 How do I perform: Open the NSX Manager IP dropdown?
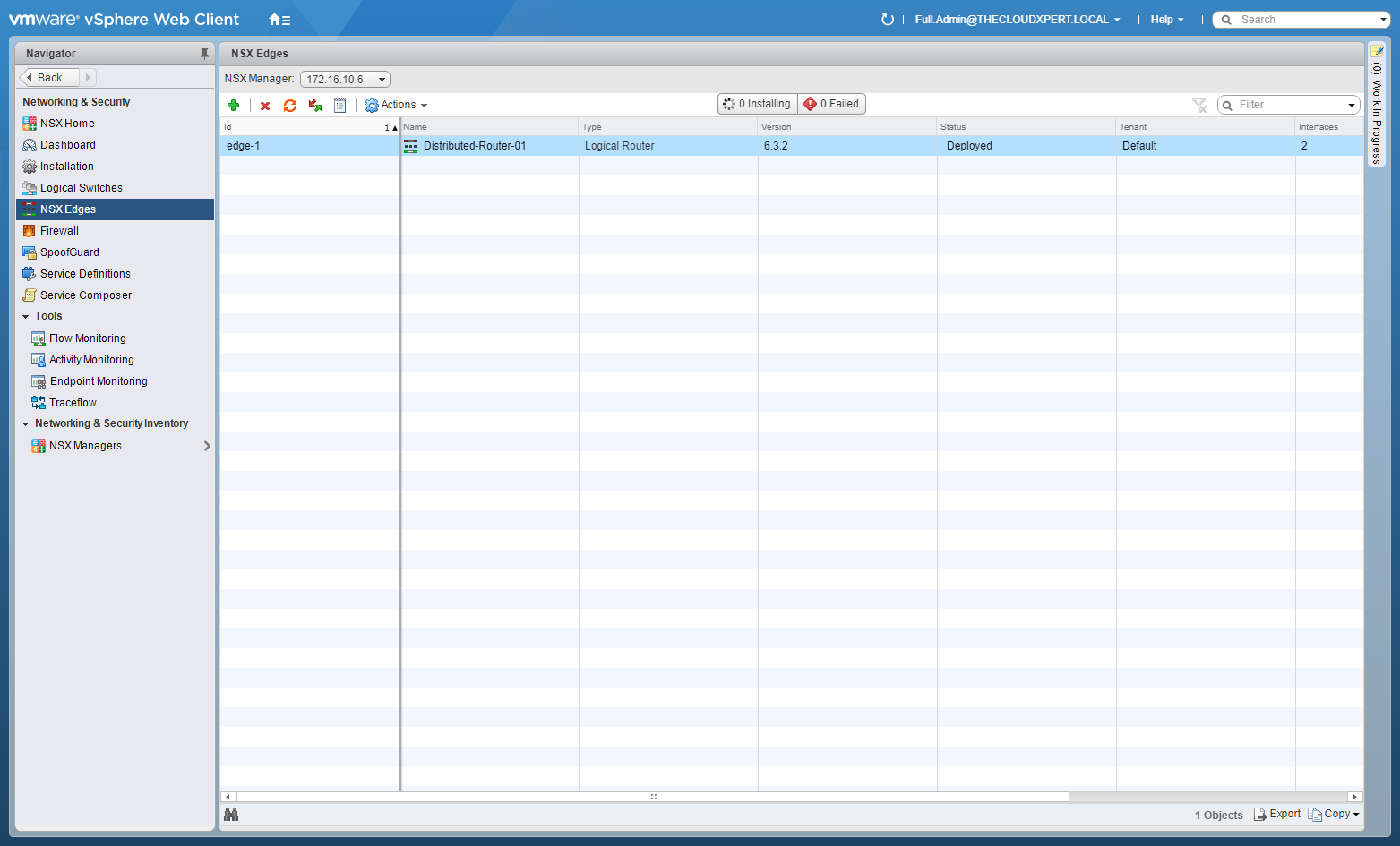click(x=382, y=80)
